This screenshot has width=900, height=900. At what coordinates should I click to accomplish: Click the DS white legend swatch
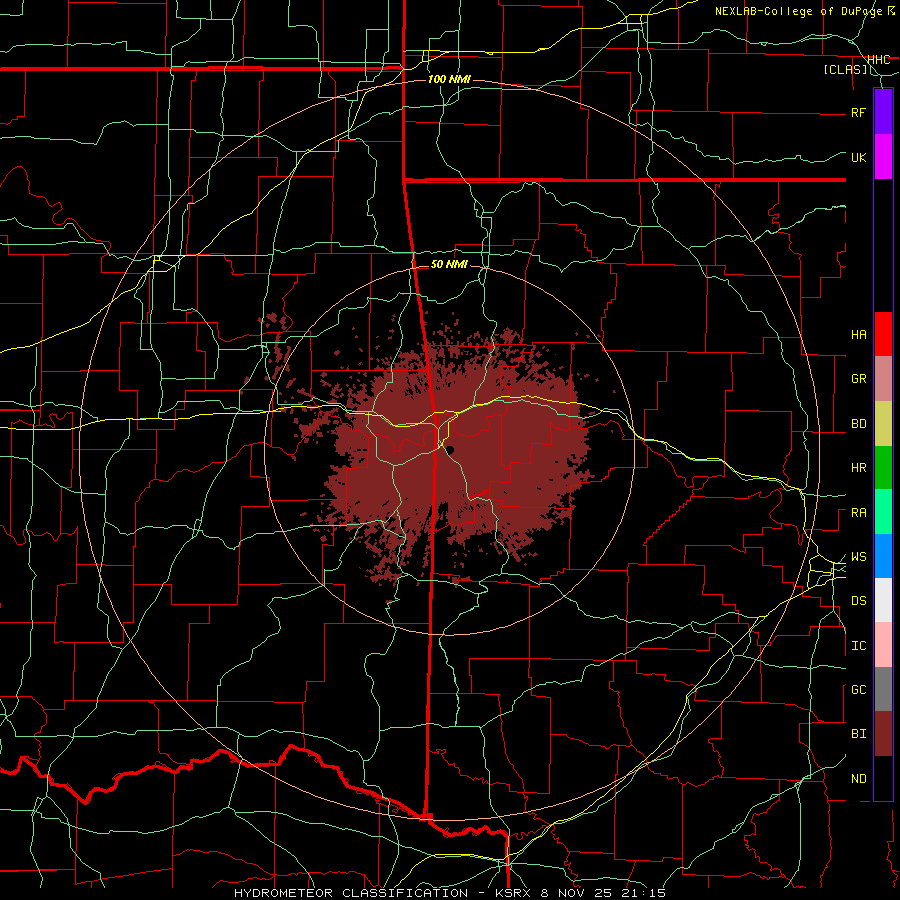[x=883, y=600]
